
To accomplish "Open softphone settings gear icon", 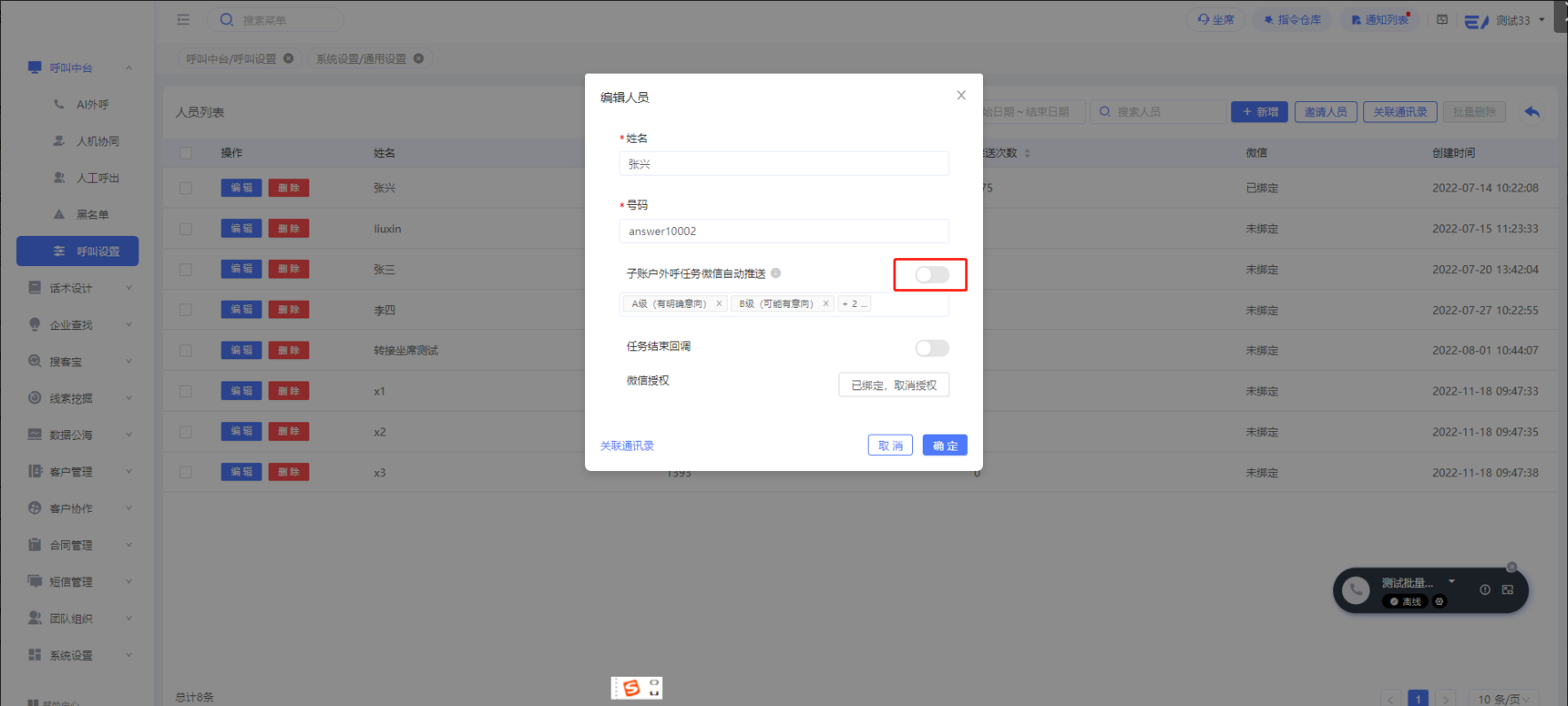I will tap(1439, 601).
